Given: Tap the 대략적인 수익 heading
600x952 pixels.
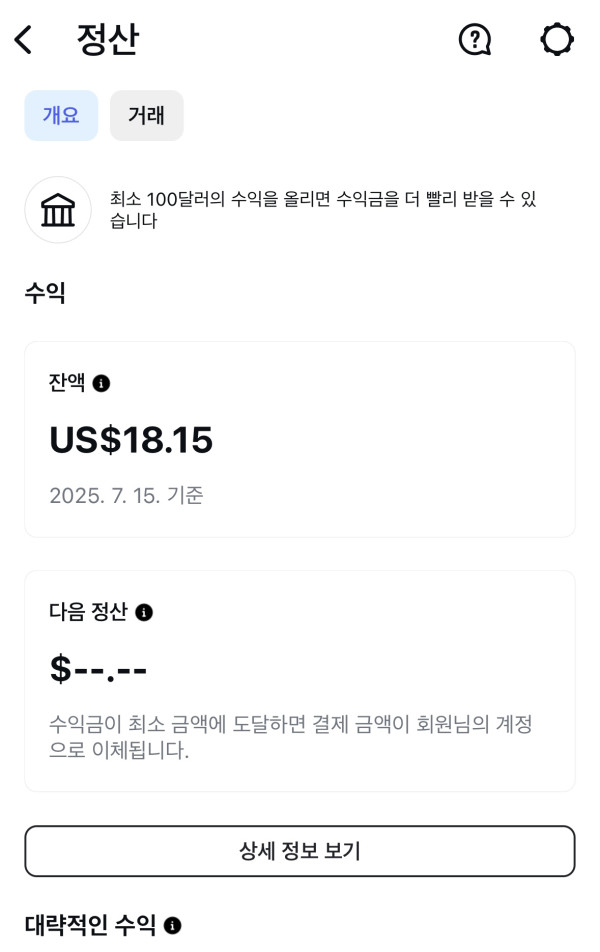Looking at the screenshot, I should (x=90, y=926).
